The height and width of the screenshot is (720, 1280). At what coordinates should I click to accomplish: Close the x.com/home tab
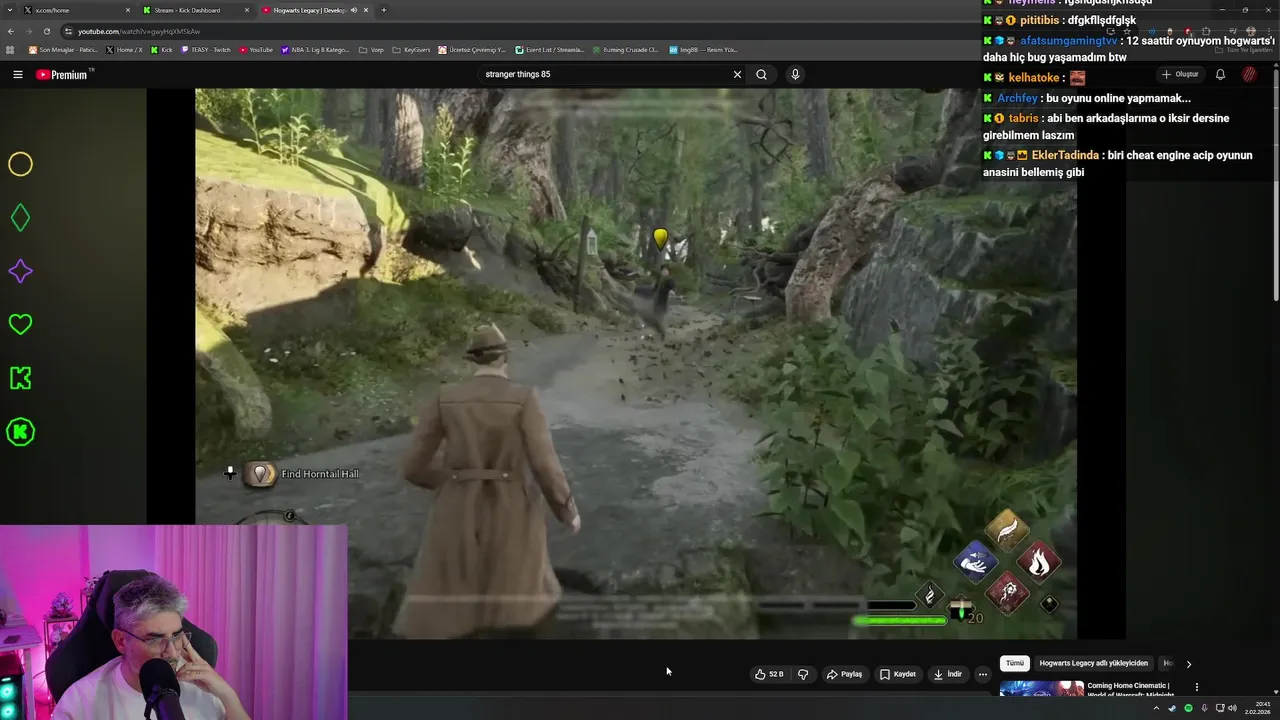pyautogui.click(x=128, y=10)
